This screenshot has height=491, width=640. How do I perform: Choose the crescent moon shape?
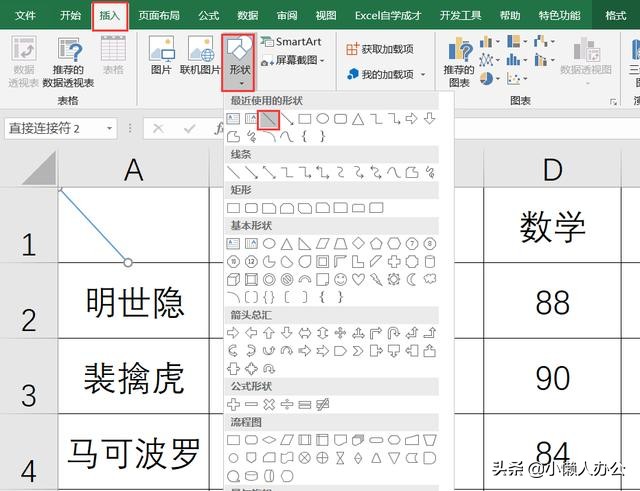tap(412, 280)
